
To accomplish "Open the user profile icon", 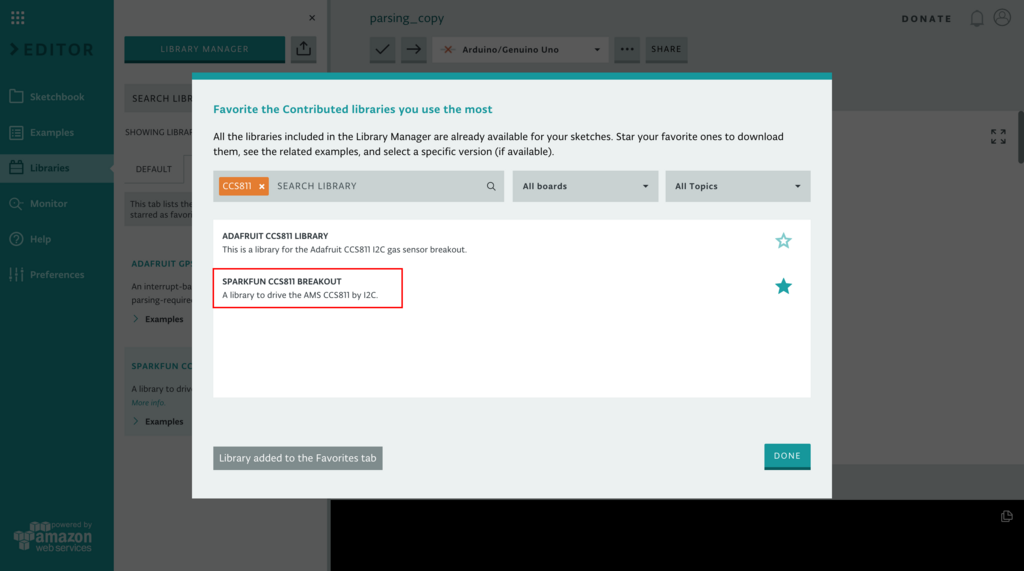I will pyautogui.click(x=1002, y=17).
